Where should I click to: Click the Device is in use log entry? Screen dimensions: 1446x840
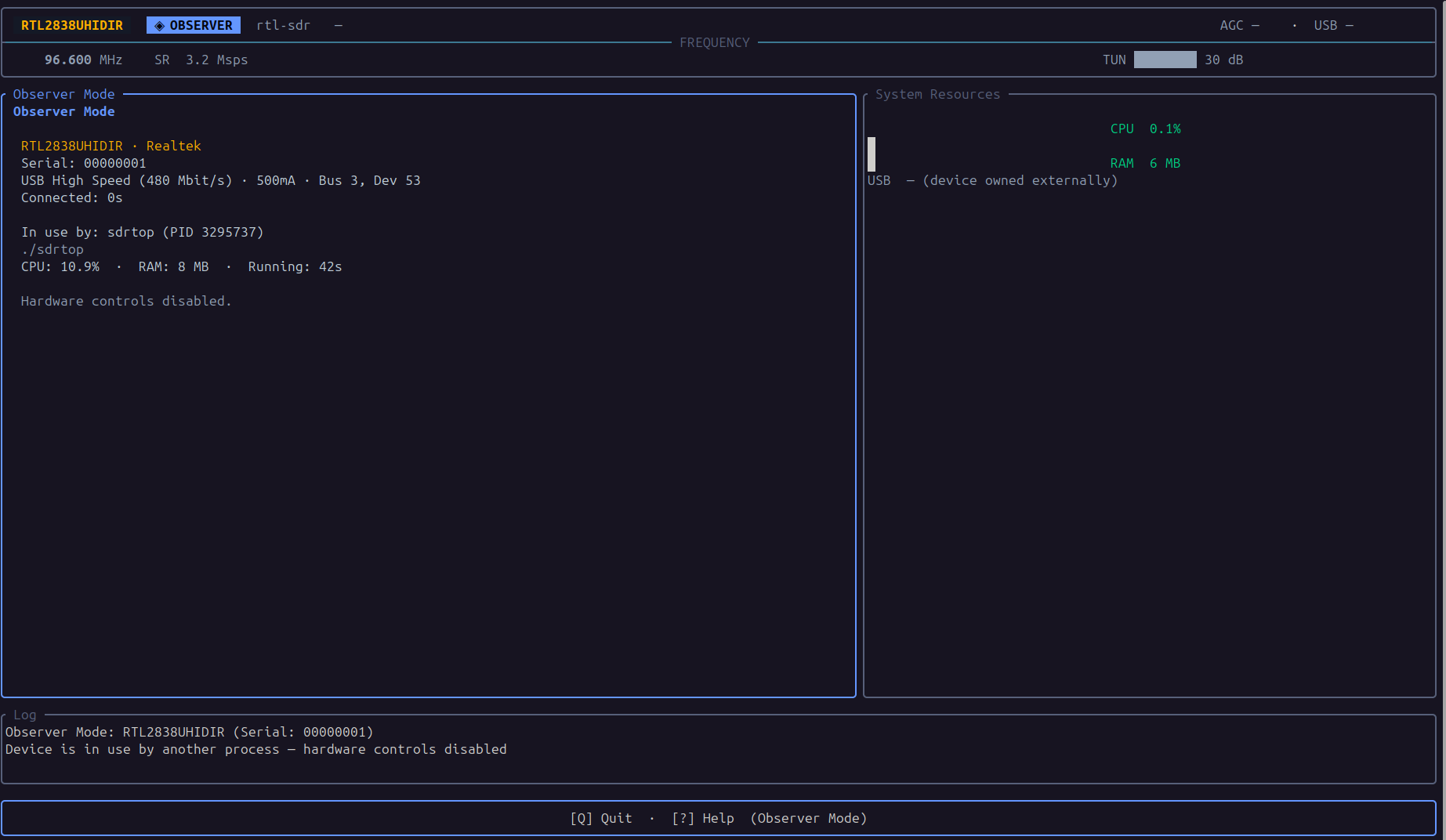pyautogui.click(x=255, y=749)
